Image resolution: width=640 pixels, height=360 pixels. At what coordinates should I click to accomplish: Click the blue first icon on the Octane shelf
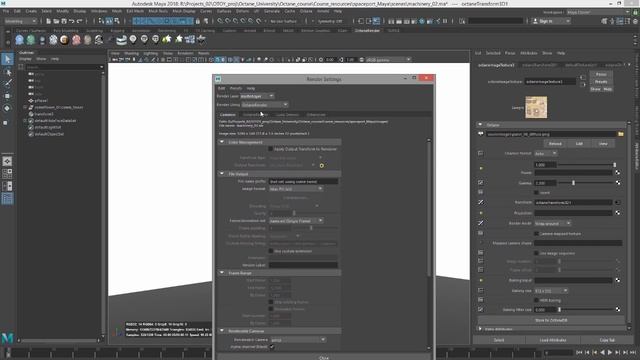pyautogui.click(x=20, y=40)
